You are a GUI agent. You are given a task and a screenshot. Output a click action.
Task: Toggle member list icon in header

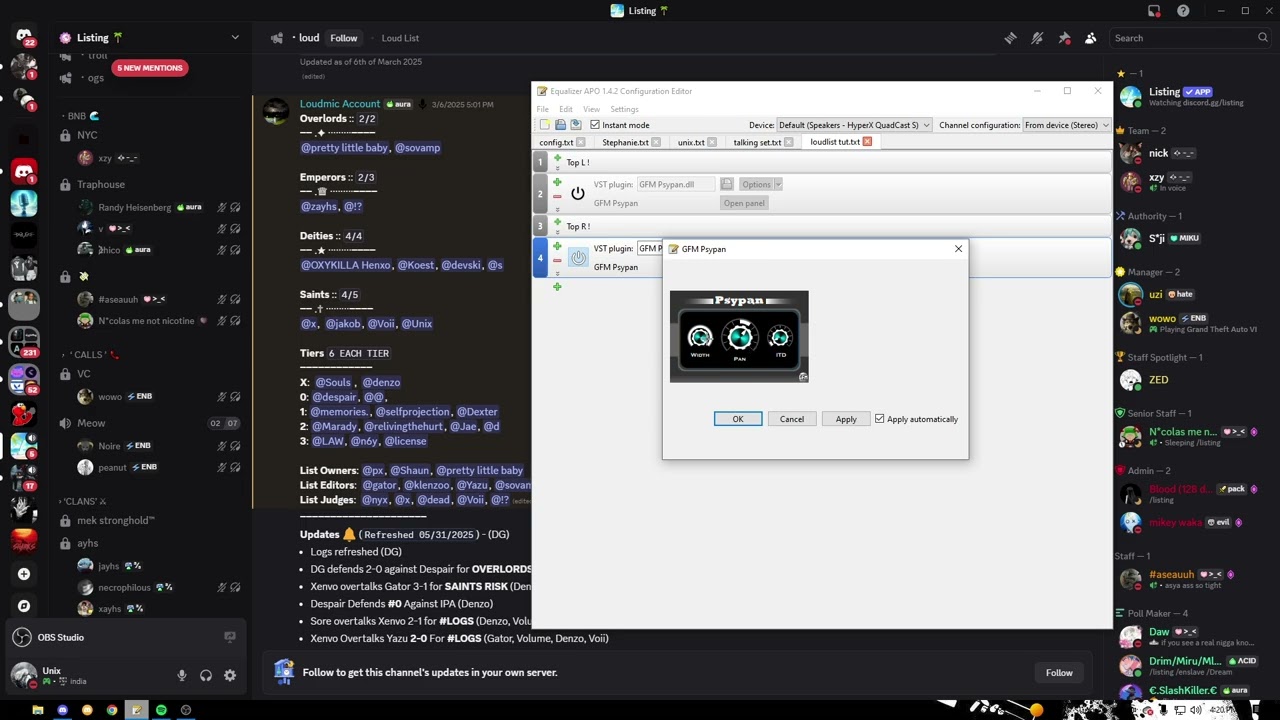1090,38
